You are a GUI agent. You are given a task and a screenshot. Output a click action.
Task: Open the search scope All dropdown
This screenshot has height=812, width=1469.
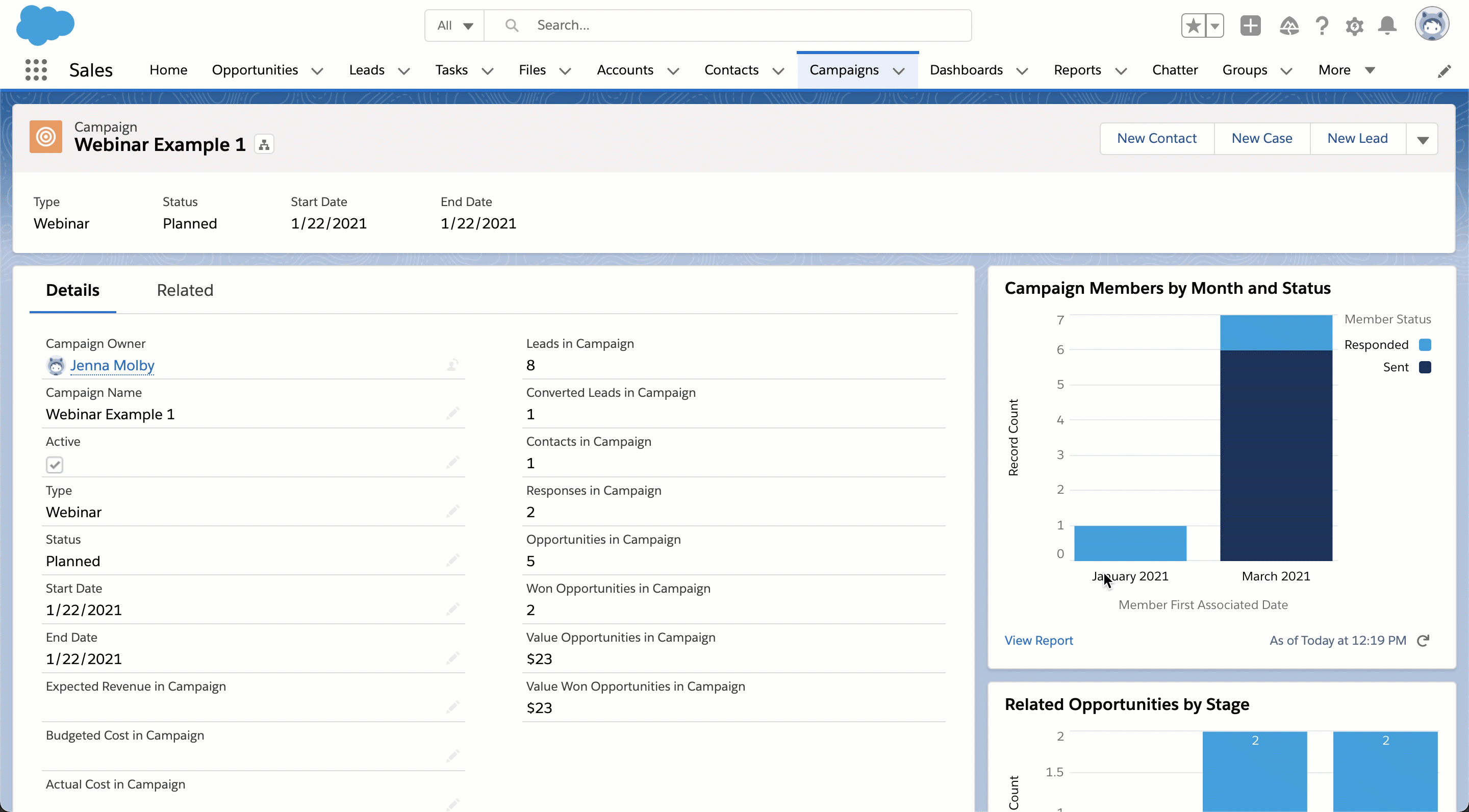(x=453, y=25)
